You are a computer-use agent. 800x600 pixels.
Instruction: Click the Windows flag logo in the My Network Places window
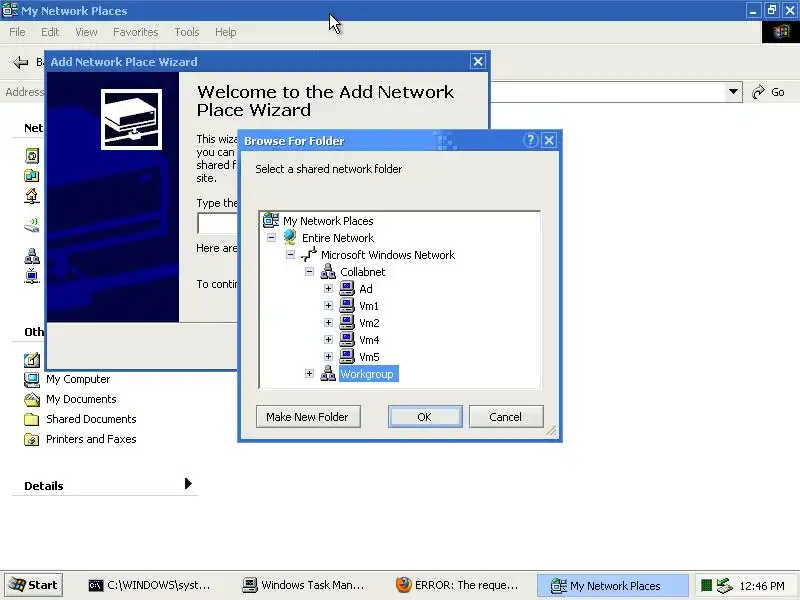pos(781,32)
